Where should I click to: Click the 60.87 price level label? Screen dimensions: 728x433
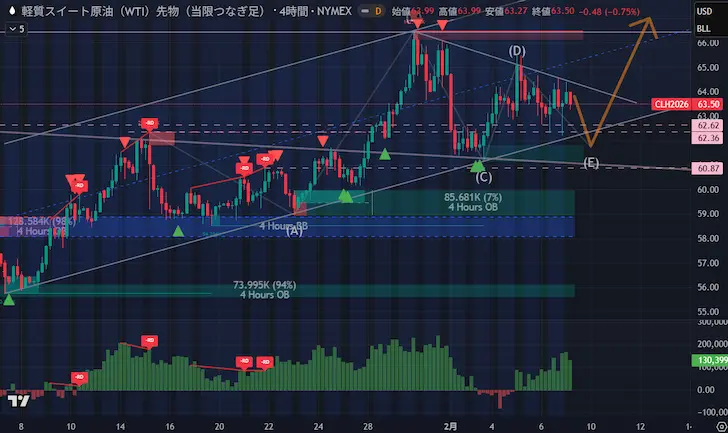707,169
